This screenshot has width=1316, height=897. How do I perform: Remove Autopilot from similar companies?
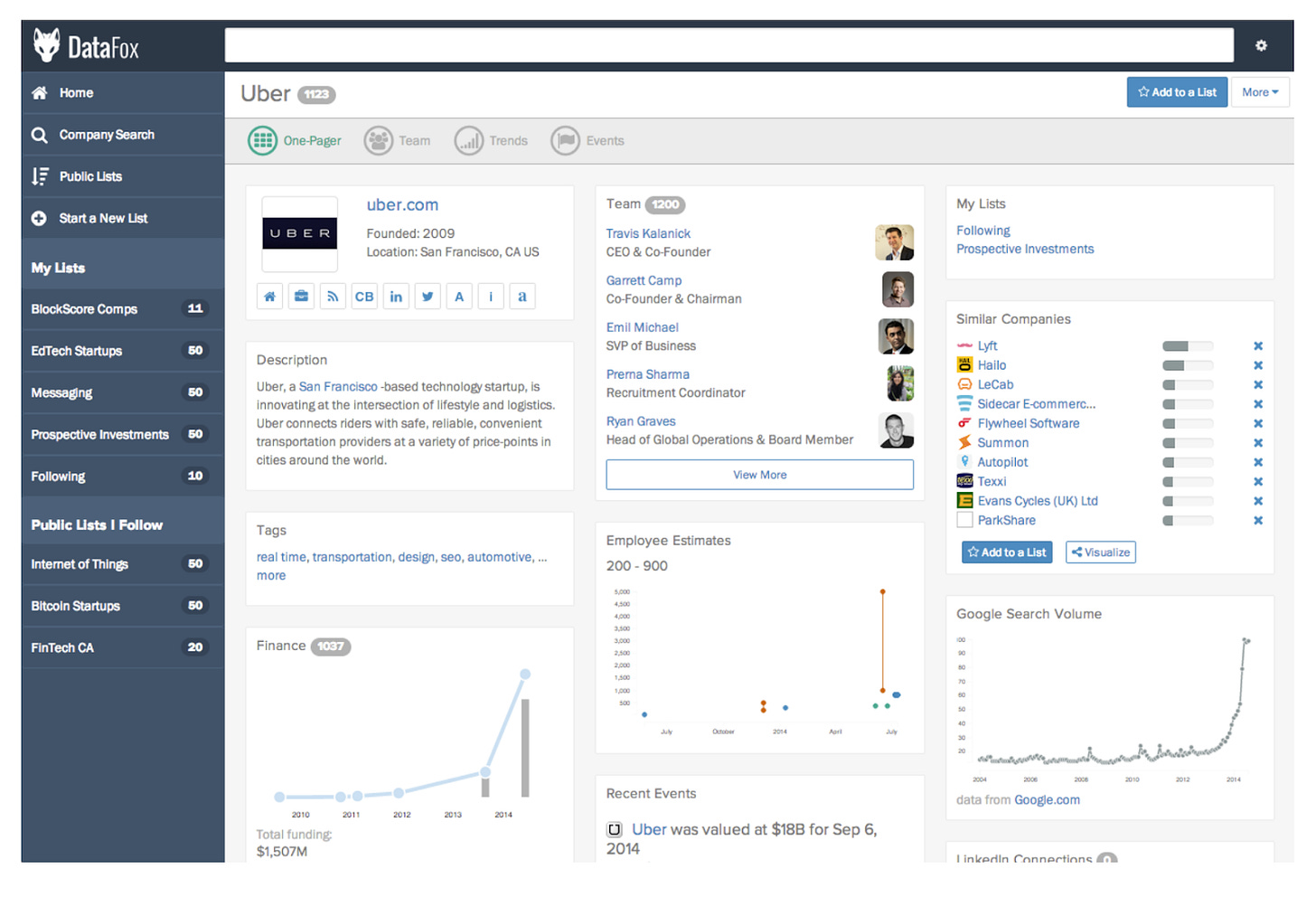[x=1257, y=462]
